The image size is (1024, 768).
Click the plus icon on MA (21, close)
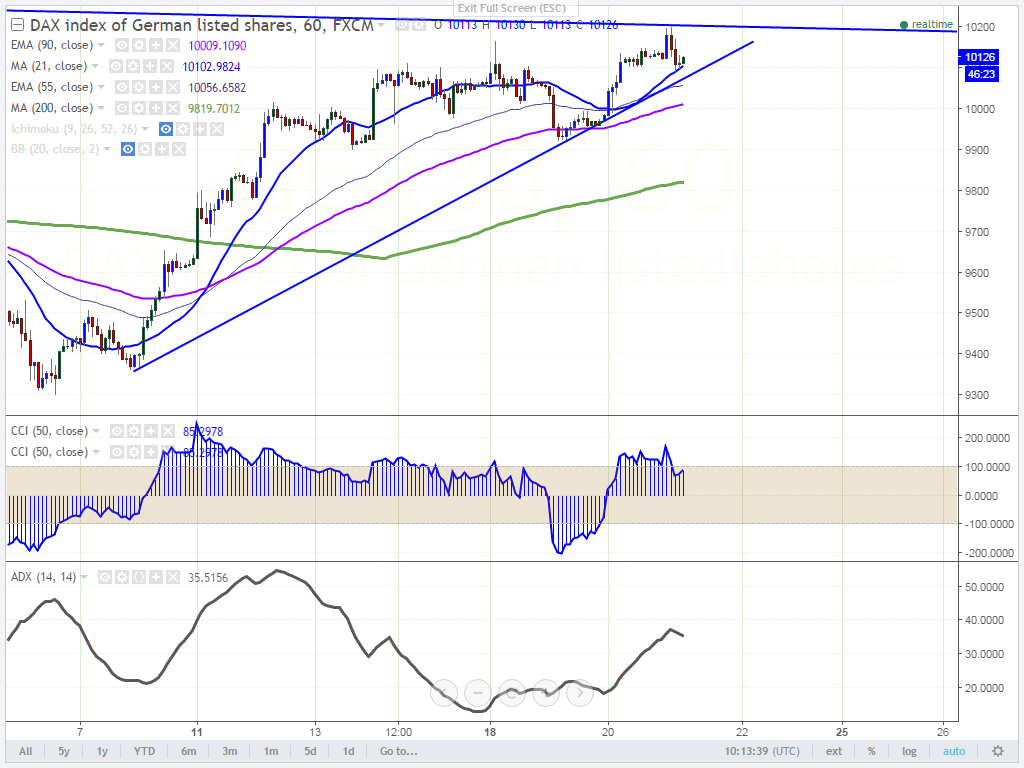[x=150, y=66]
